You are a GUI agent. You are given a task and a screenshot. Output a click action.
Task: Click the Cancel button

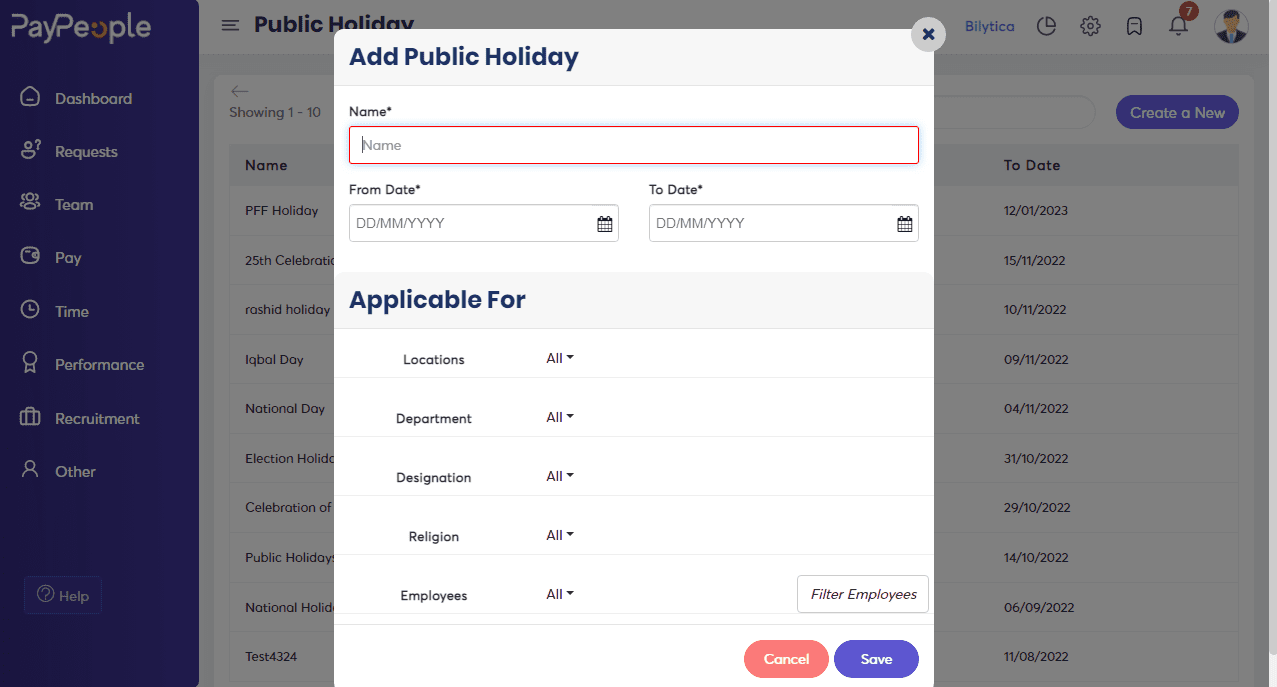[x=786, y=659]
